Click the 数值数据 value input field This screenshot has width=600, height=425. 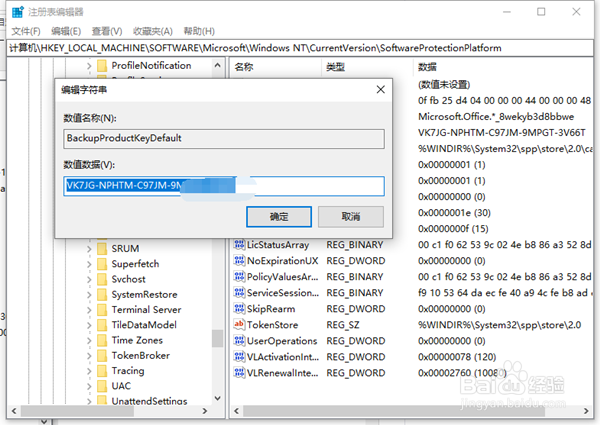point(224,186)
